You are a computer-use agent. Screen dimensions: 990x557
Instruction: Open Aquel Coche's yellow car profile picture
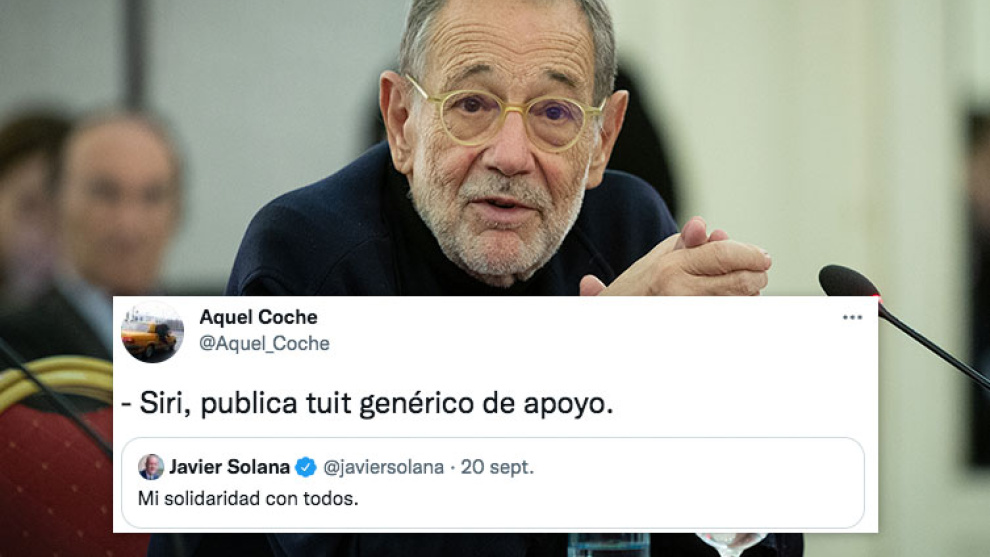tap(152, 332)
